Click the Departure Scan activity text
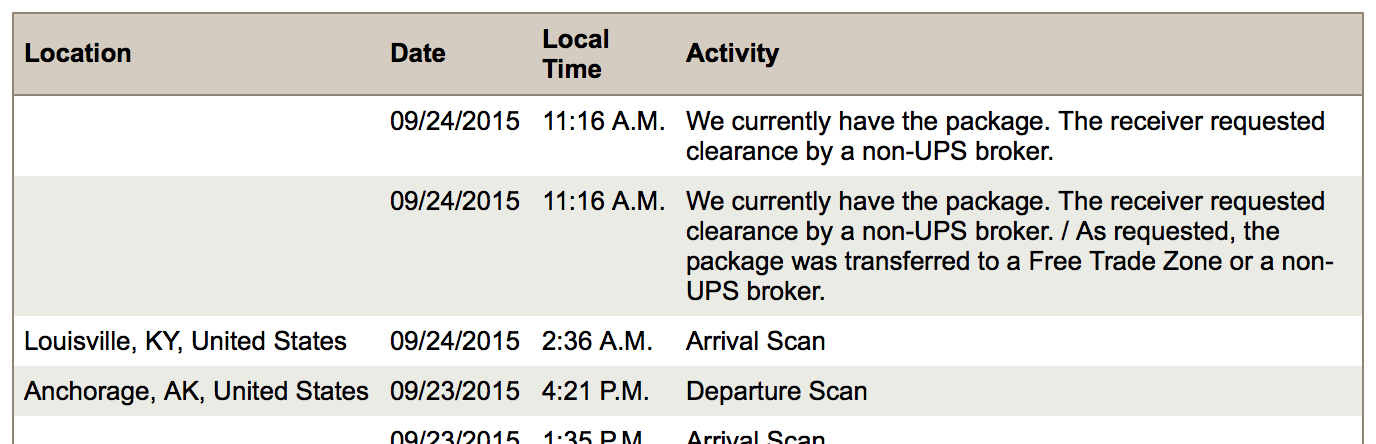The image size is (1376, 444). click(x=776, y=391)
